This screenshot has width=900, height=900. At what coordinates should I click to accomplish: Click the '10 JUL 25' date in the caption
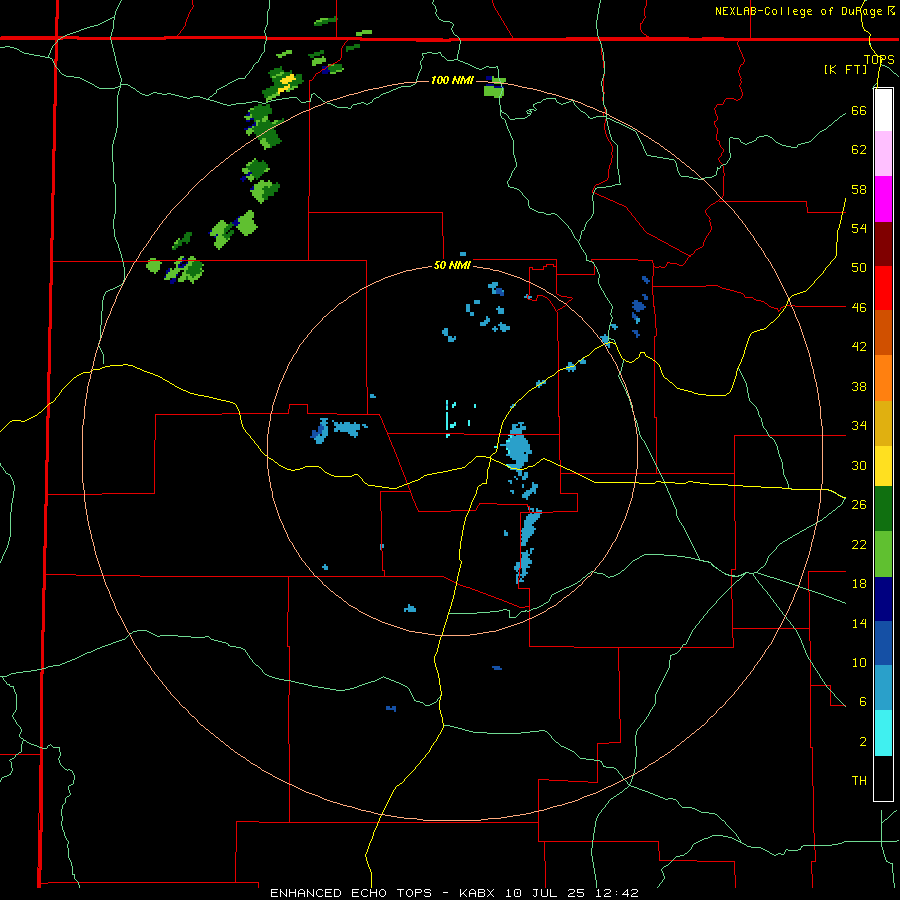tap(548, 893)
